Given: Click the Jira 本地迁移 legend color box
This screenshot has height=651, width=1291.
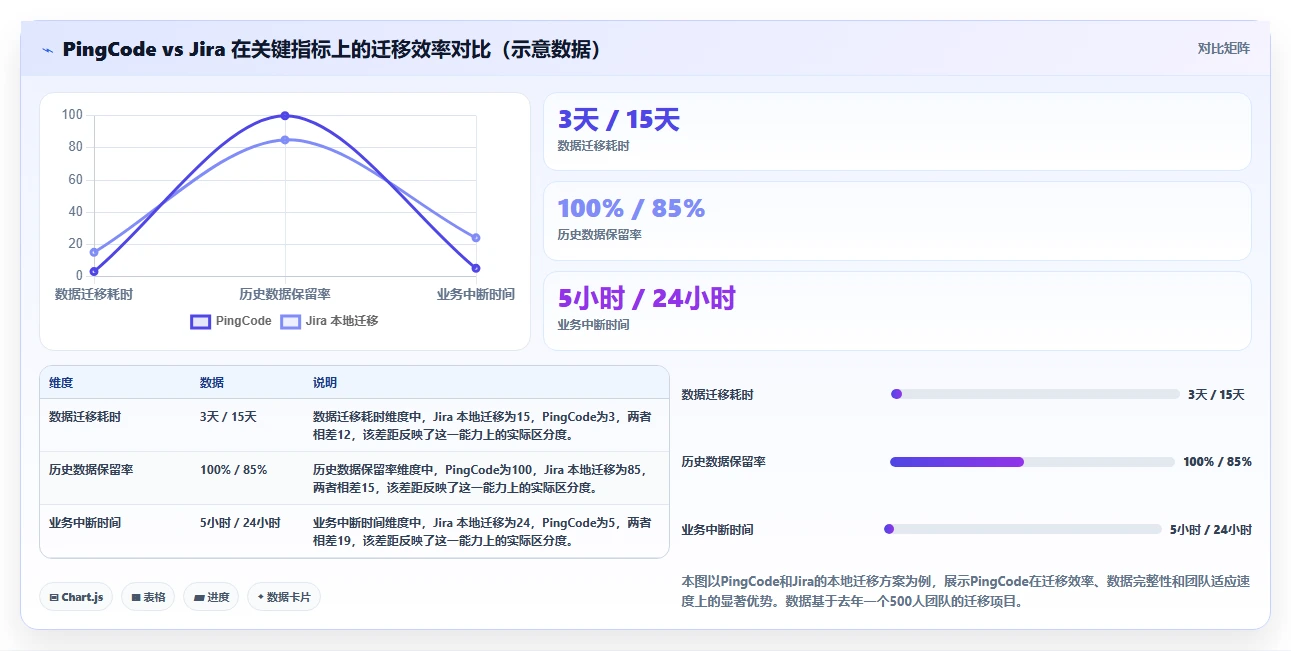Looking at the screenshot, I should tap(290, 322).
